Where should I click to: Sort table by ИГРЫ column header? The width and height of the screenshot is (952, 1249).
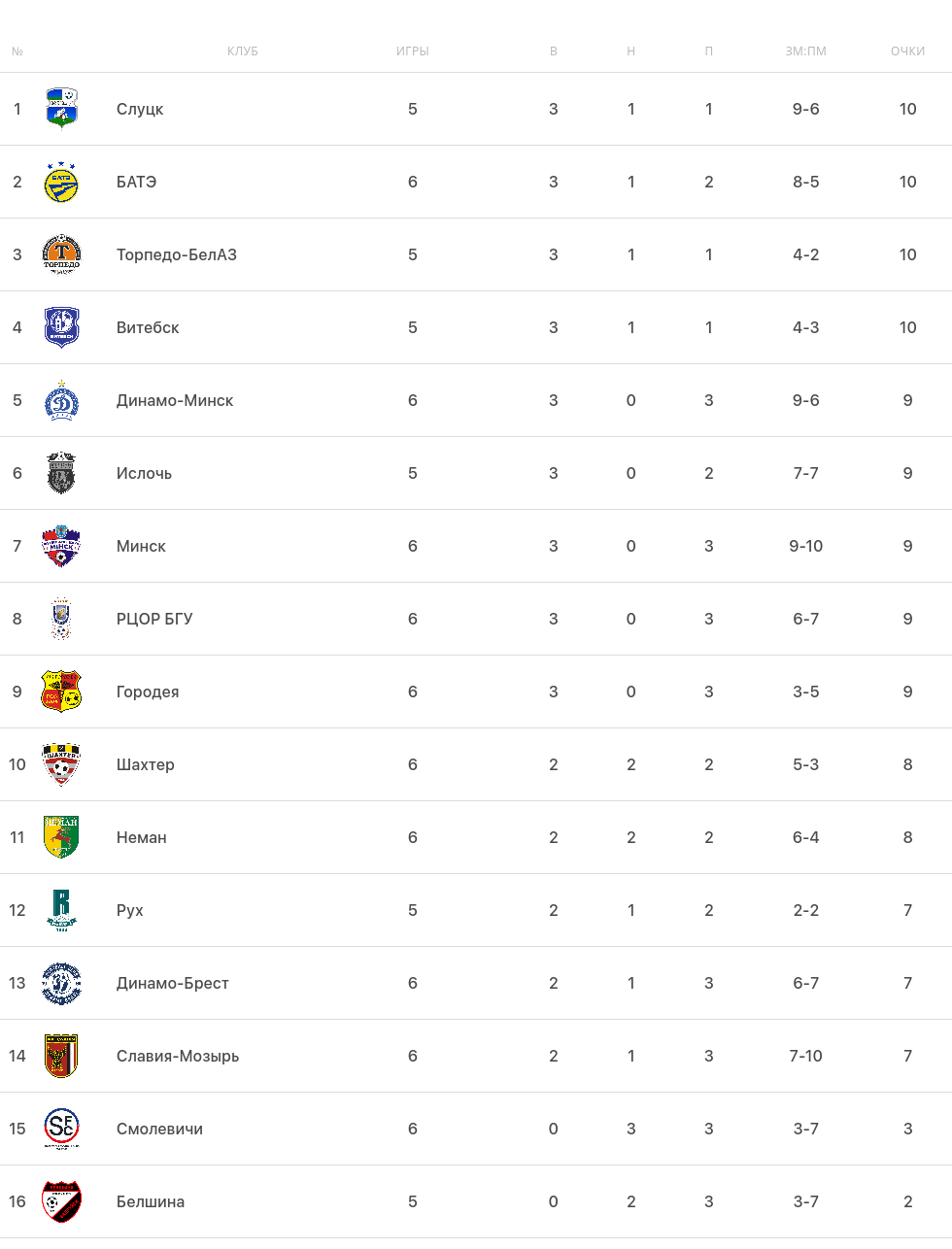tap(413, 51)
